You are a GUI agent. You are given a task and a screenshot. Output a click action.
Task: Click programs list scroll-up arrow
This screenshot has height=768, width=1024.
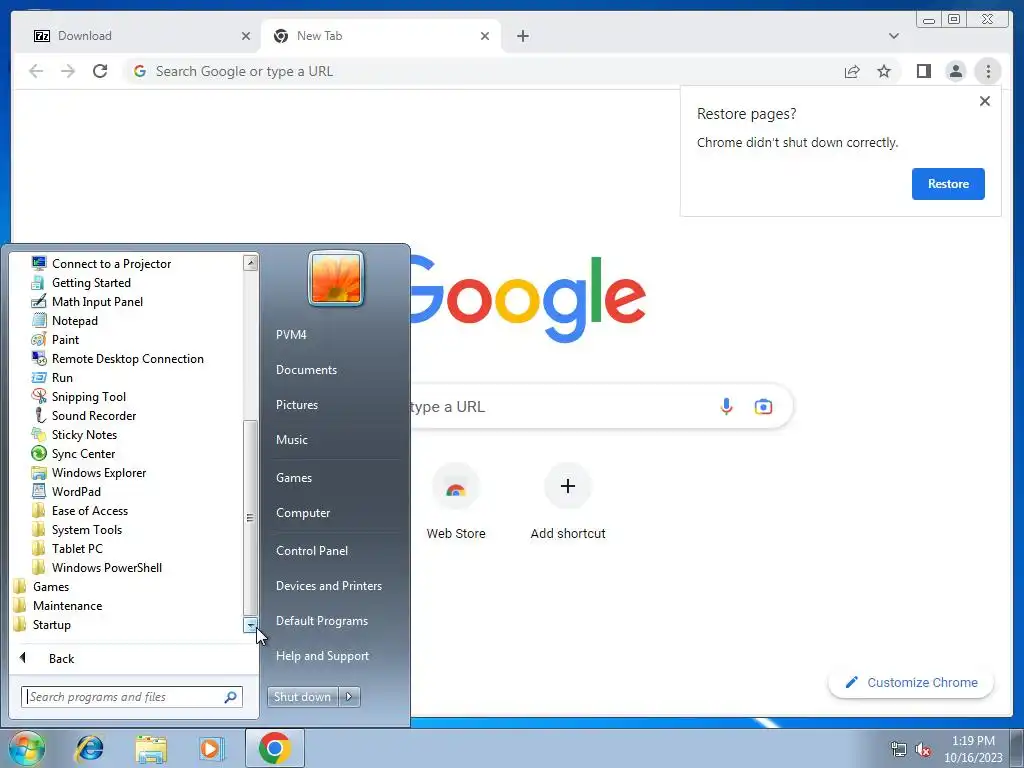click(250, 263)
